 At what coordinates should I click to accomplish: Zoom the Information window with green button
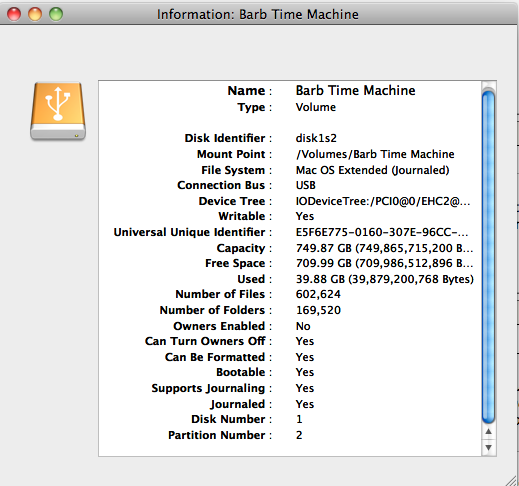(56, 14)
